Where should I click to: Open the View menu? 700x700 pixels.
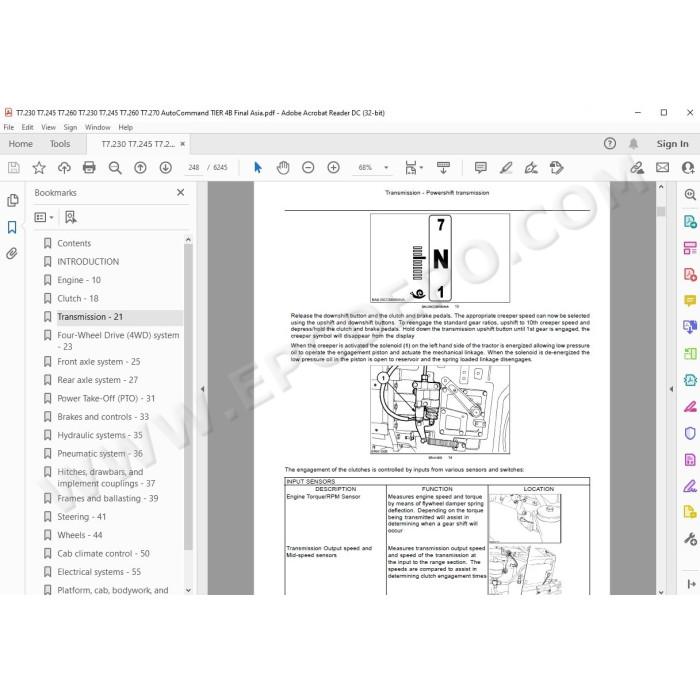click(x=48, y=127)
